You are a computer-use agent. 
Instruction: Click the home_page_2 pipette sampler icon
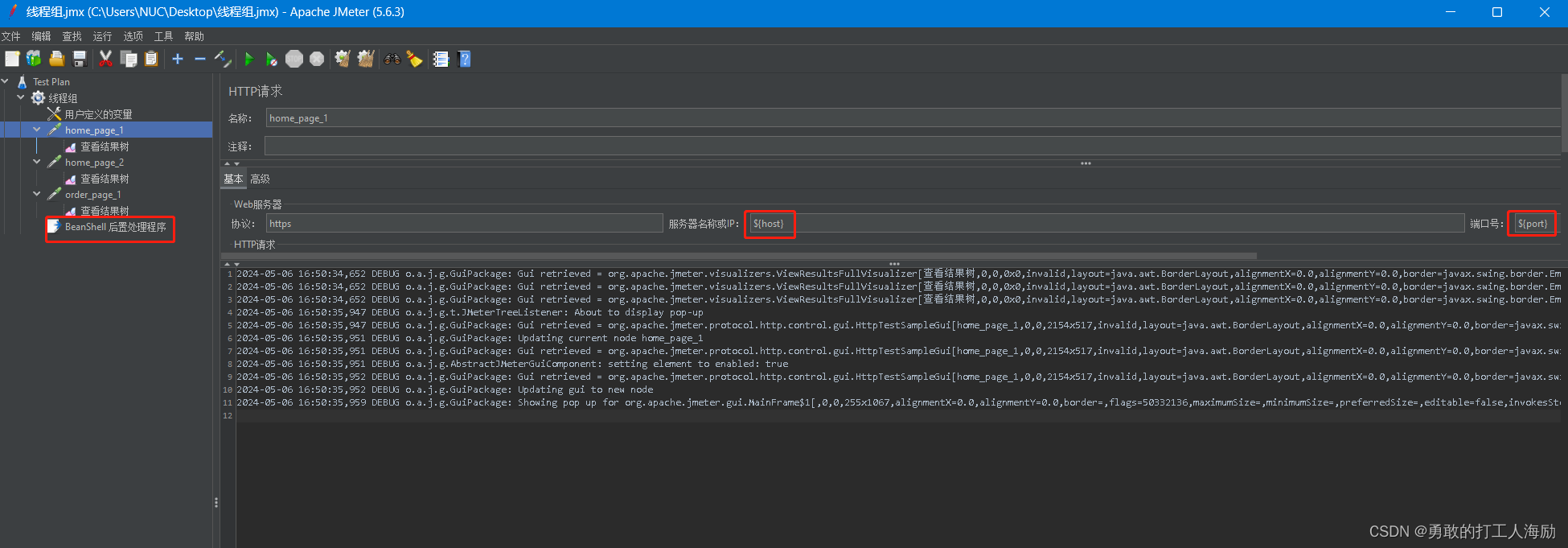(55, 163)
